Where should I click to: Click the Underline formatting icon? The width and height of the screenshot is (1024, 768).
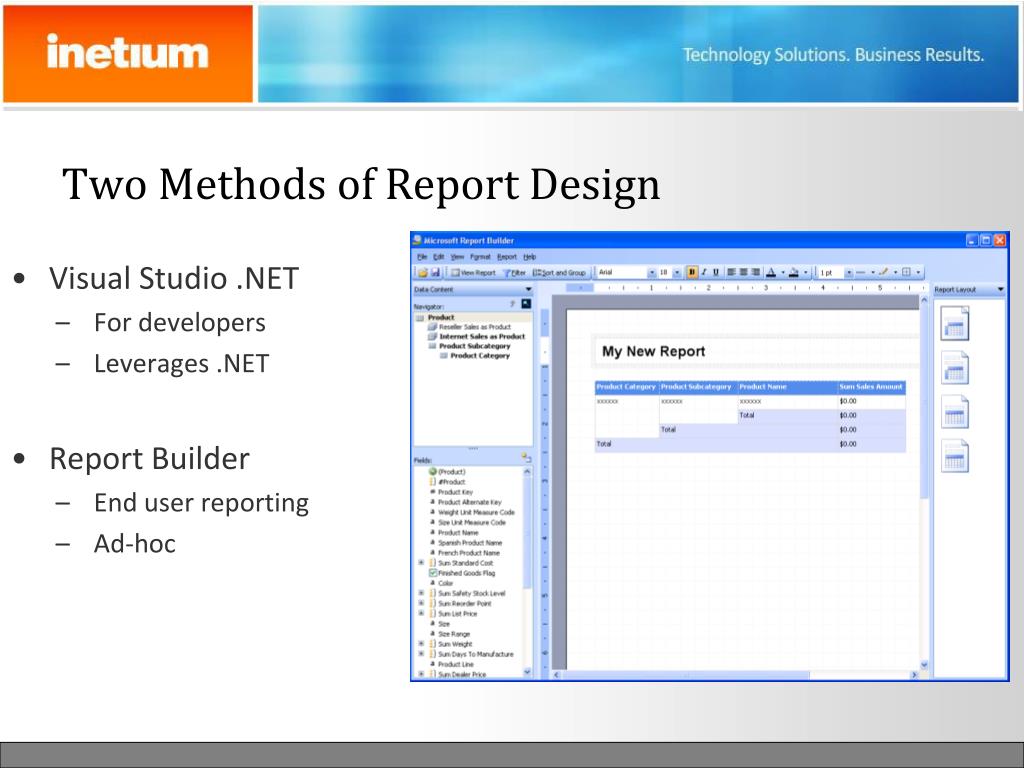716,272
